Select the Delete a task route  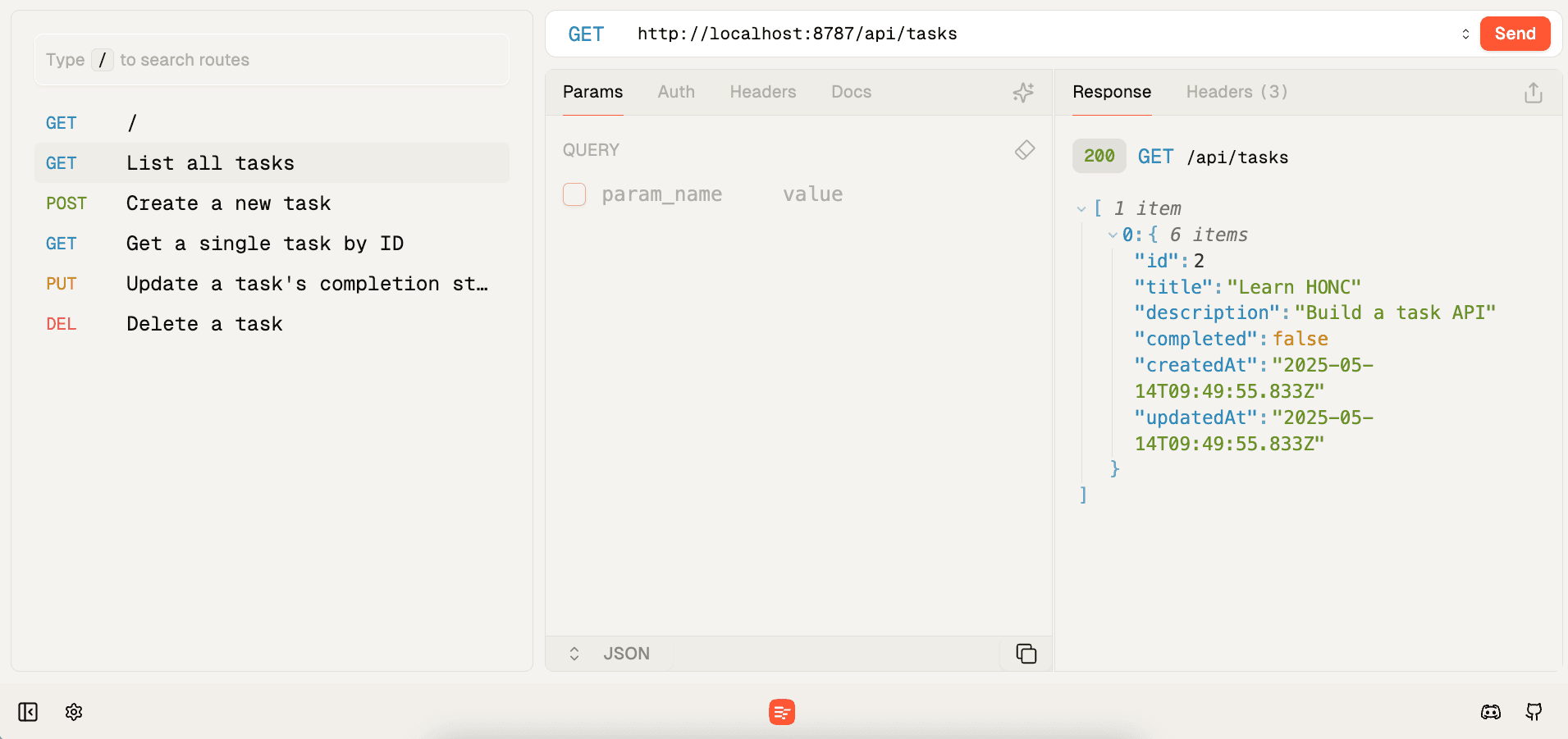(x=203, y=323)
